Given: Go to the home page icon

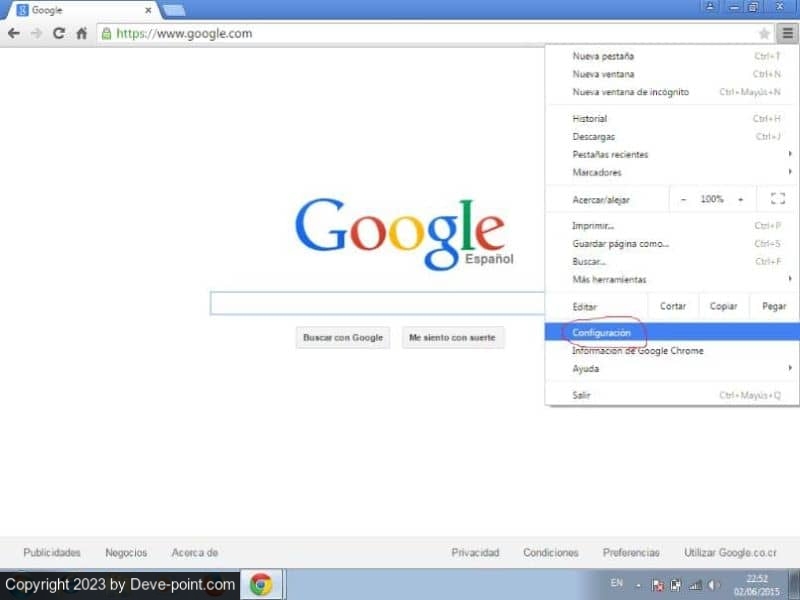Looking at the screenshot, I should [82, 33].
